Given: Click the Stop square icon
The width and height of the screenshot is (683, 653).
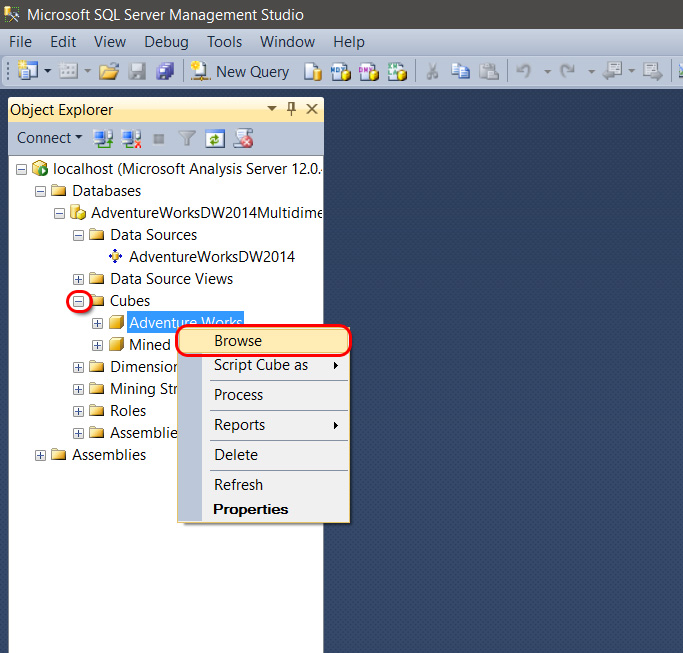Looking at the screenshot, I should (159, 139).
